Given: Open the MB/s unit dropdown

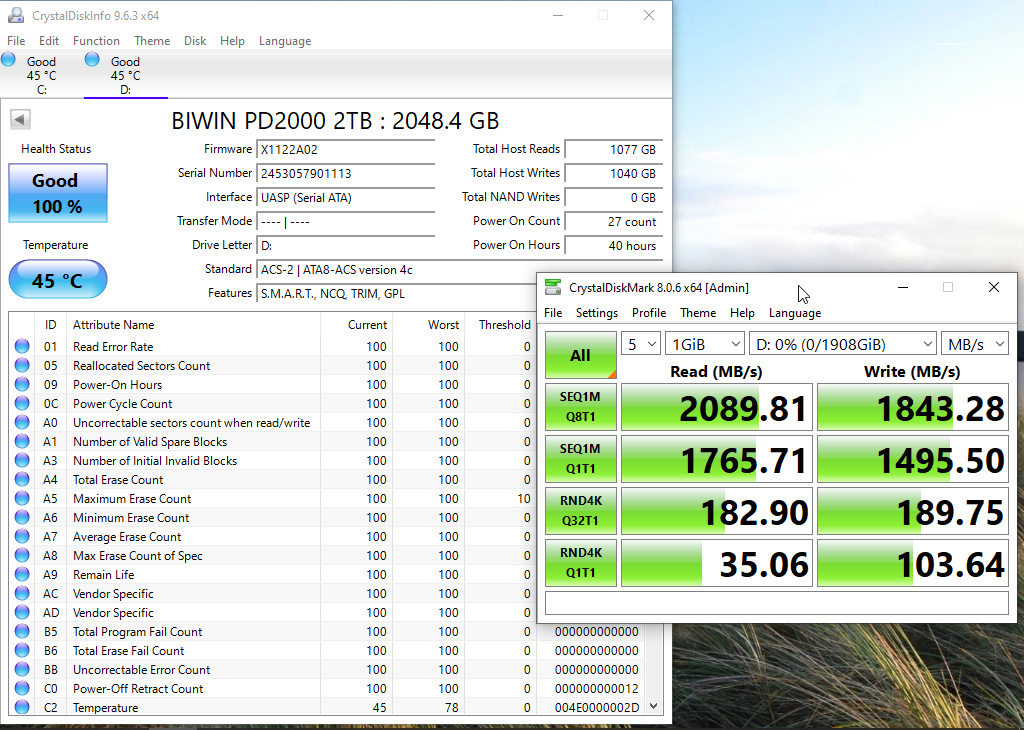Looking at the screenshot, I should click(x=974, y=344).
